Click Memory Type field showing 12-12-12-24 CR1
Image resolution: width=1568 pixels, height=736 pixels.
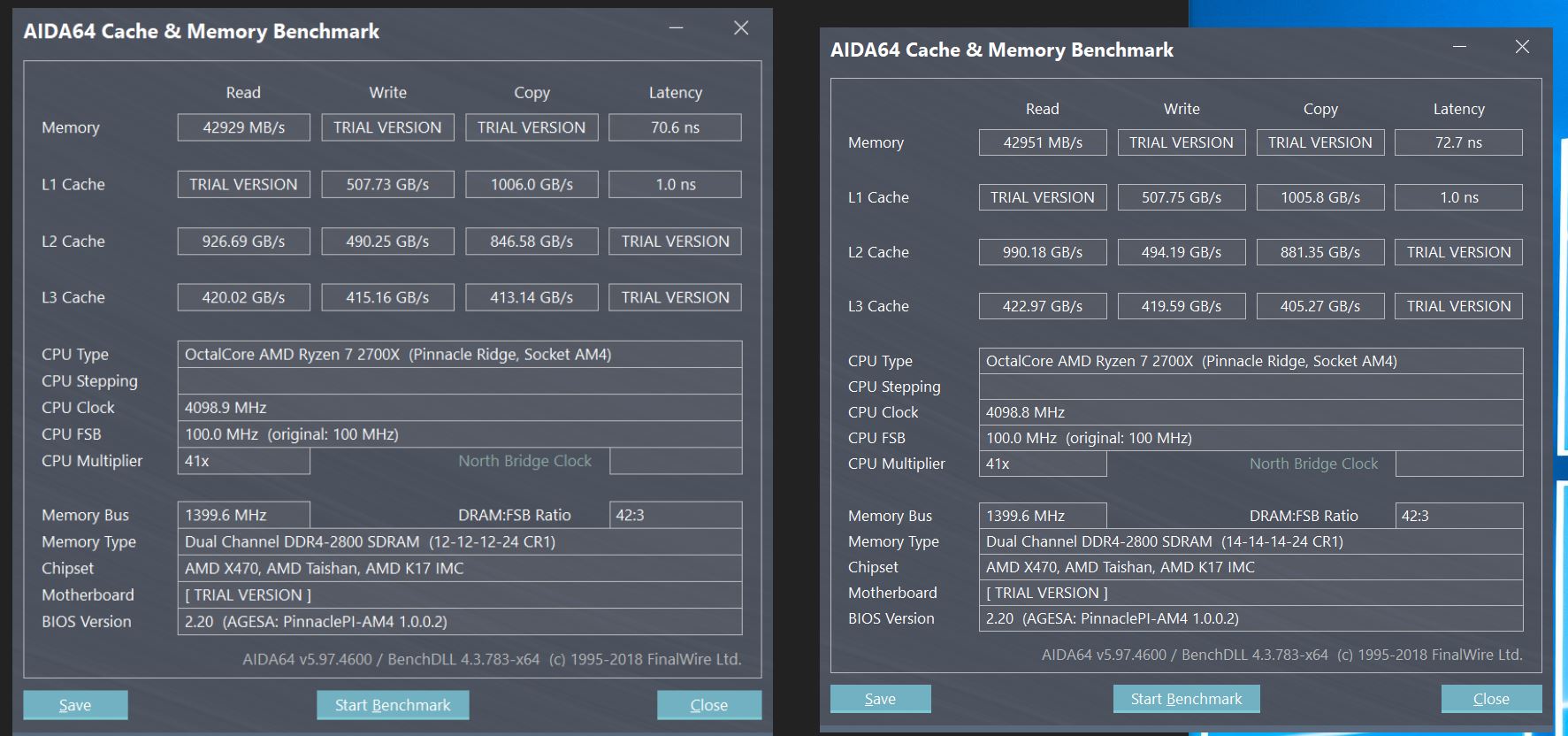pos(460,541)
